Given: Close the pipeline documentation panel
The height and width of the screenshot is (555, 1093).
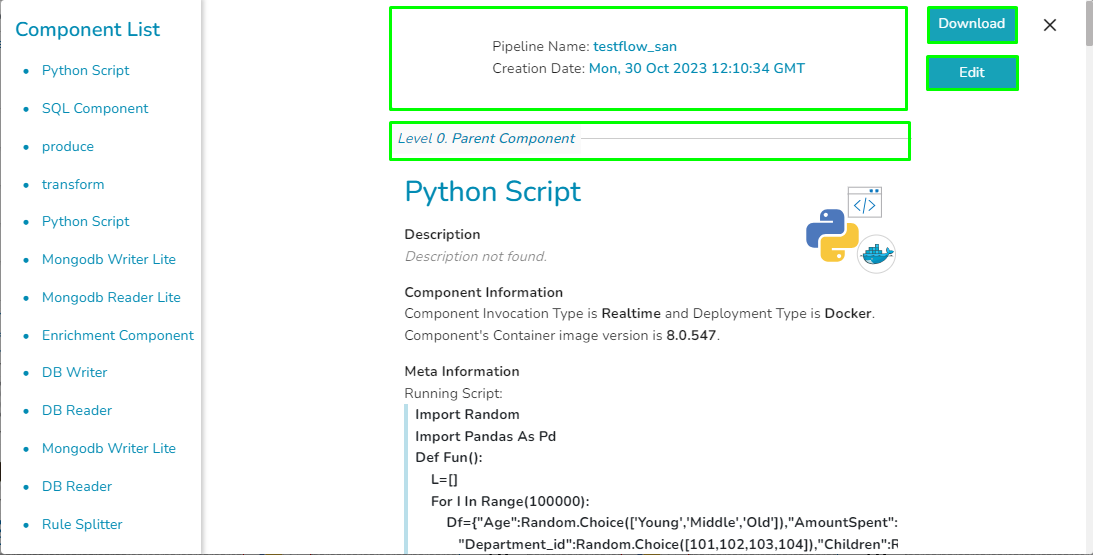Looking at the screenshot, I should point(1050,25).
